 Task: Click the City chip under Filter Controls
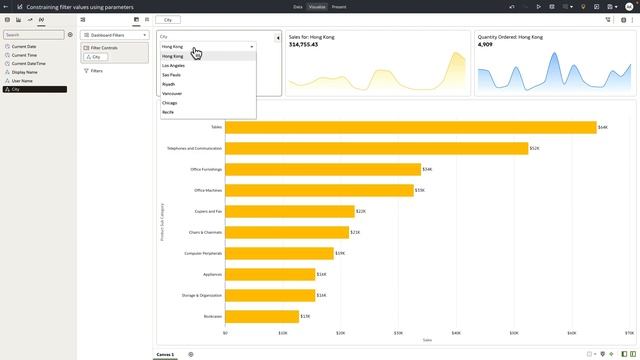[x=96, y=57]
